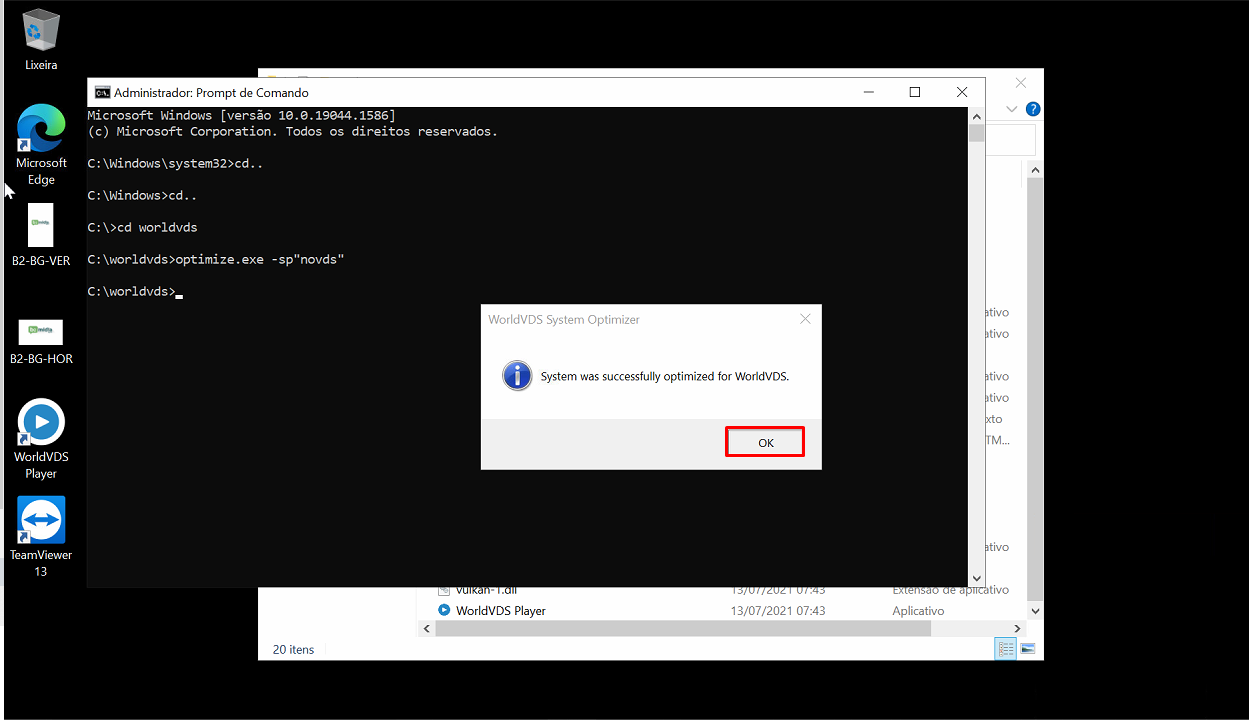Viewport: 1249px width, 720px height.
Task: Maximize the Prompt de Comando window
Action: pyautogui.click(x=914, y=92)
